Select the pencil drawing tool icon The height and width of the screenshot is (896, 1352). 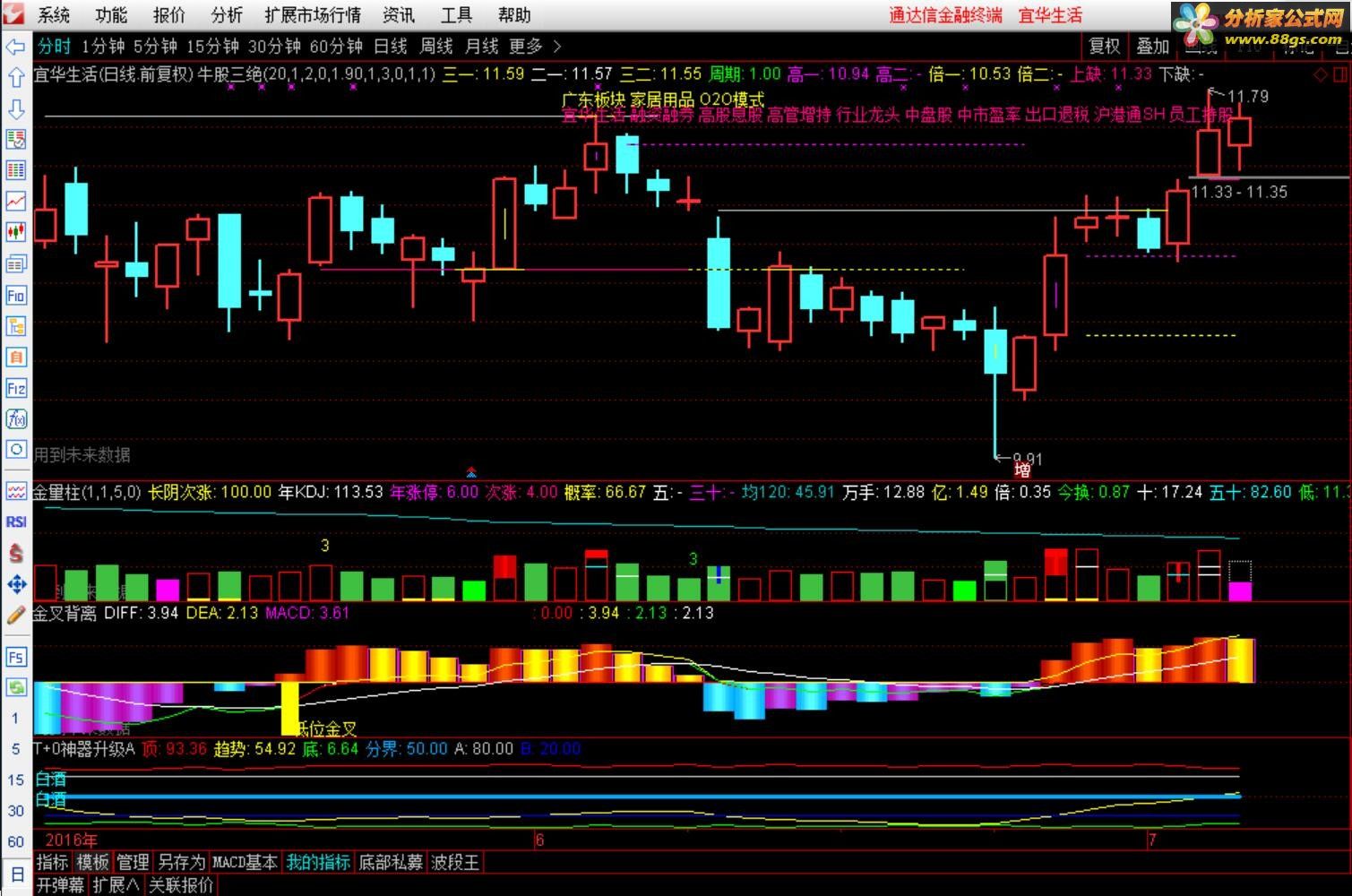(15, 616)
